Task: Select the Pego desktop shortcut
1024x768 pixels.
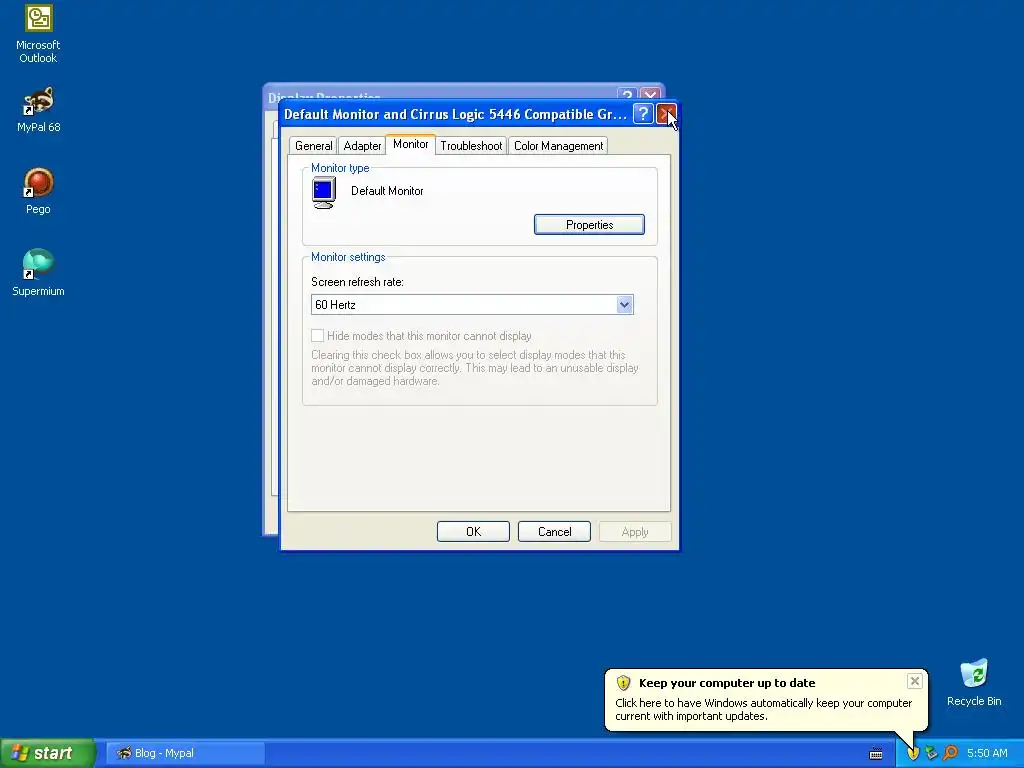Action: pyautogui.click(x=38, y=191)
